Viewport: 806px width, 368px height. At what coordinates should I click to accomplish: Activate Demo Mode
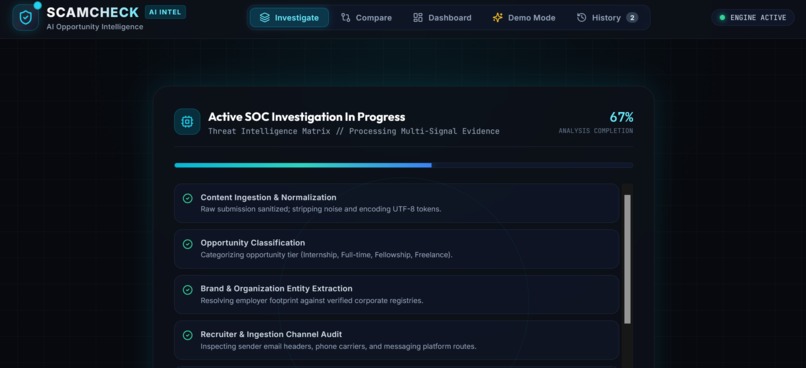[524, 17]
